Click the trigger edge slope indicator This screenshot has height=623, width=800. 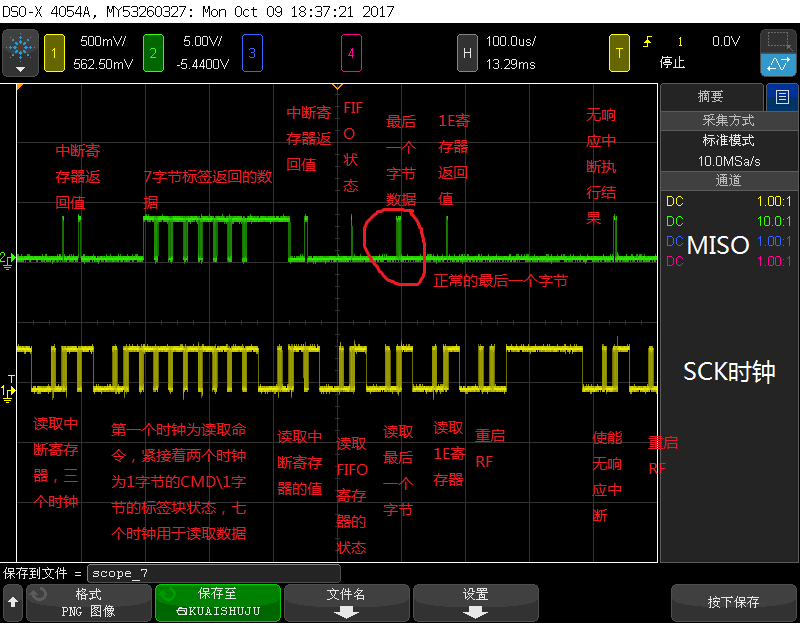coord(647,42)
